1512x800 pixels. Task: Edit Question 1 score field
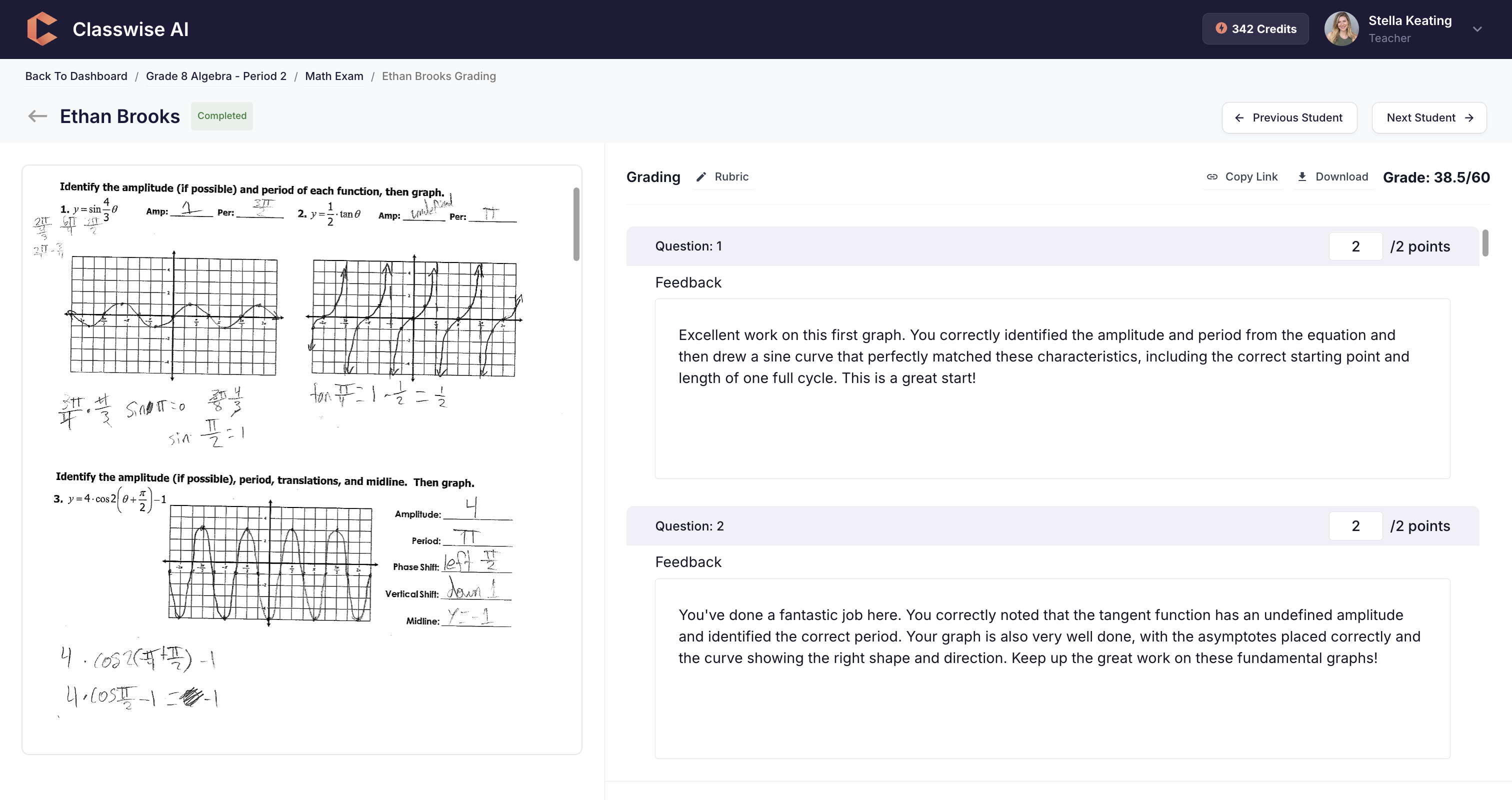pos(1355,246)
